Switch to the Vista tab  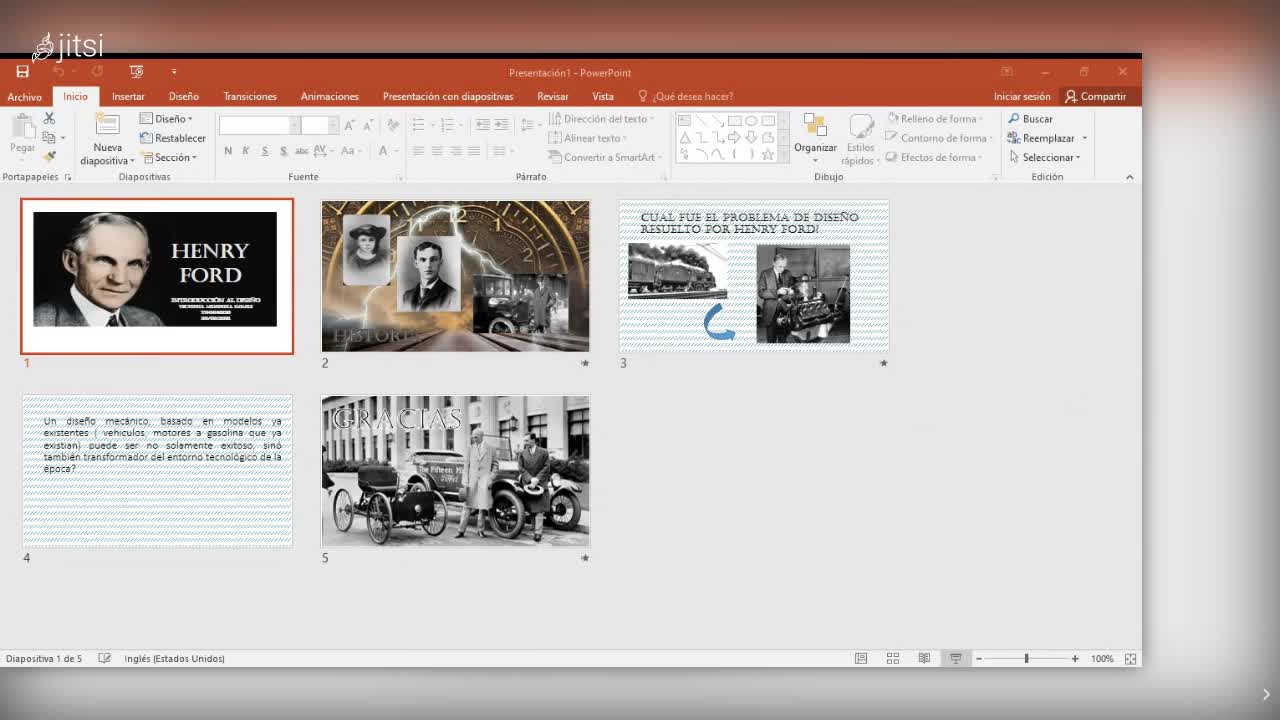tap(603, 96)
